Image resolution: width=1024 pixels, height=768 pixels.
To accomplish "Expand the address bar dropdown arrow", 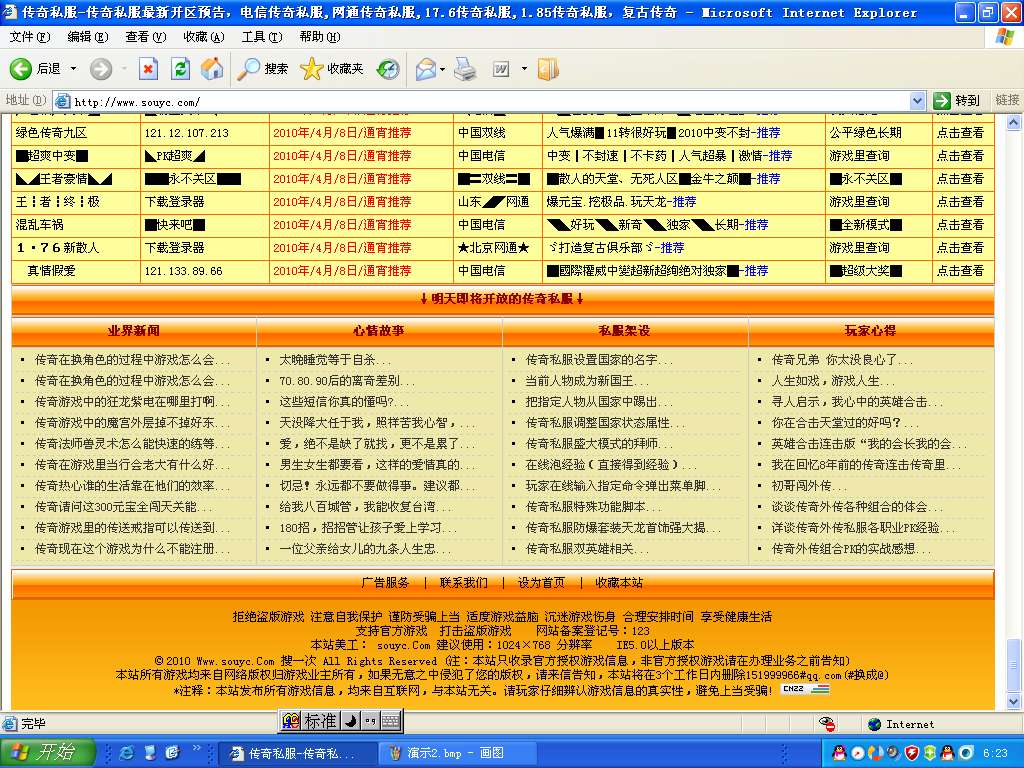I will [917, 101].
